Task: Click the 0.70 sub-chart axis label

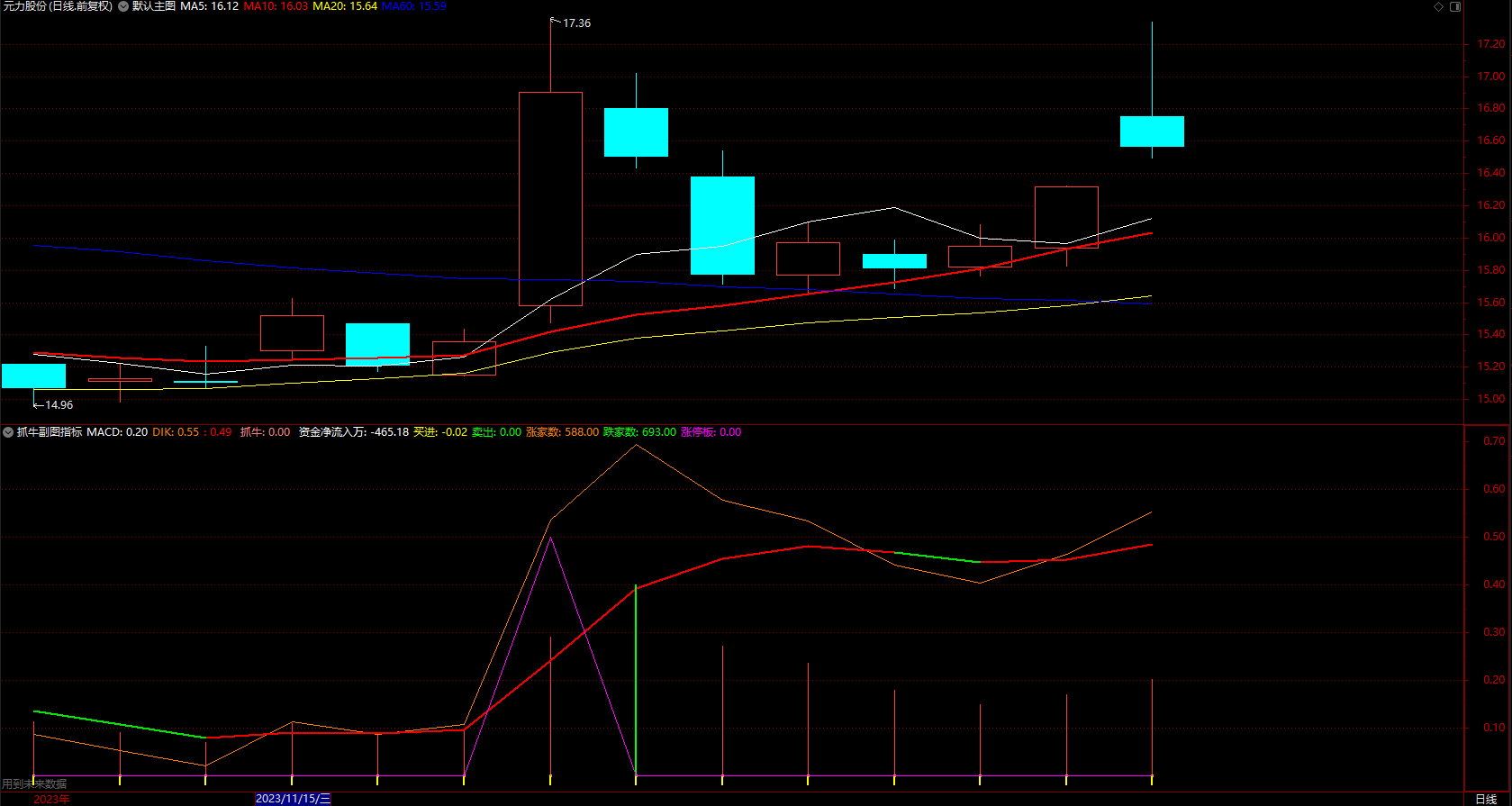Action: pos(1494,441)
